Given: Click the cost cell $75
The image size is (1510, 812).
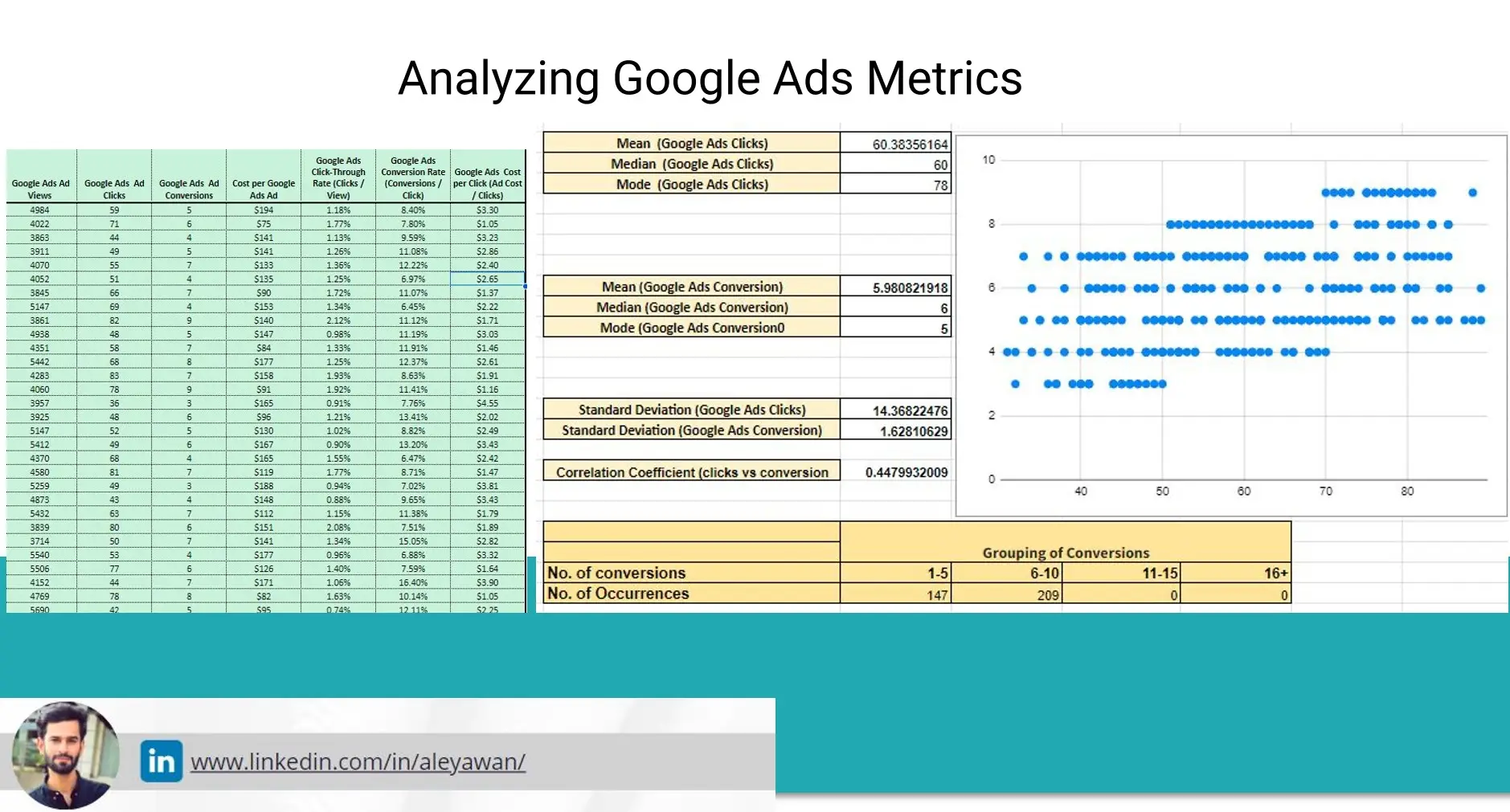Looking at the screenshot, I should point(264,224).
